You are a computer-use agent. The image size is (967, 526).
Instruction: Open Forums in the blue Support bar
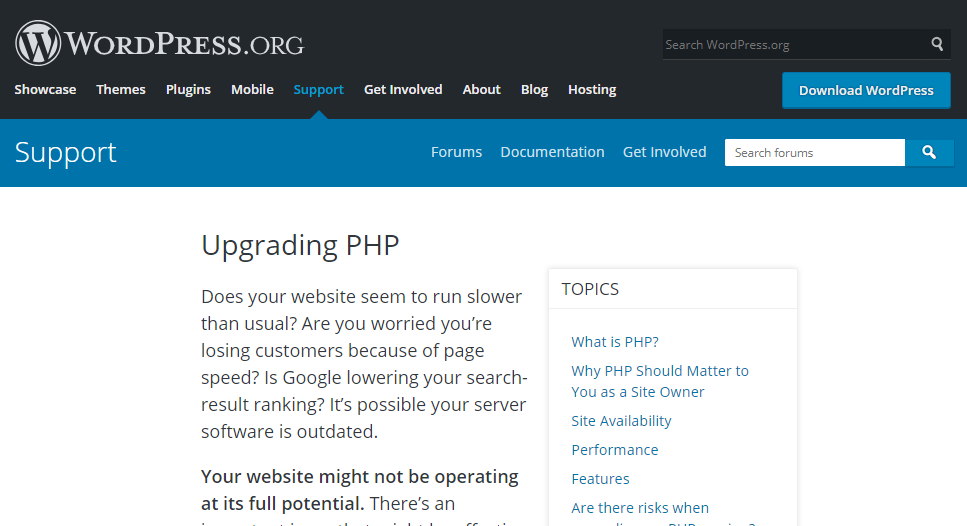pyautogui.click(x=456, y=152)
